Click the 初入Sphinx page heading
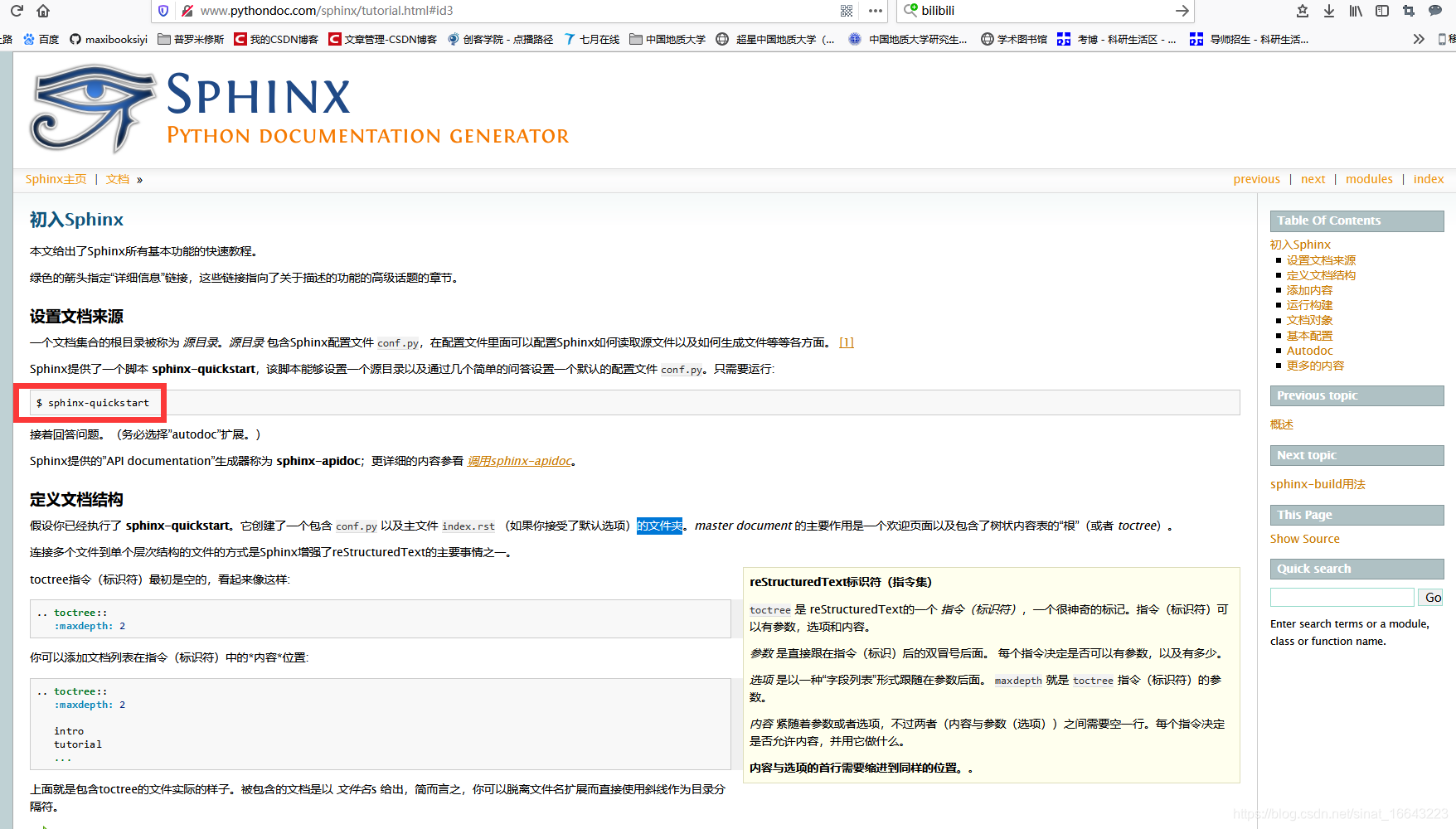 click(x=76, y=220)
